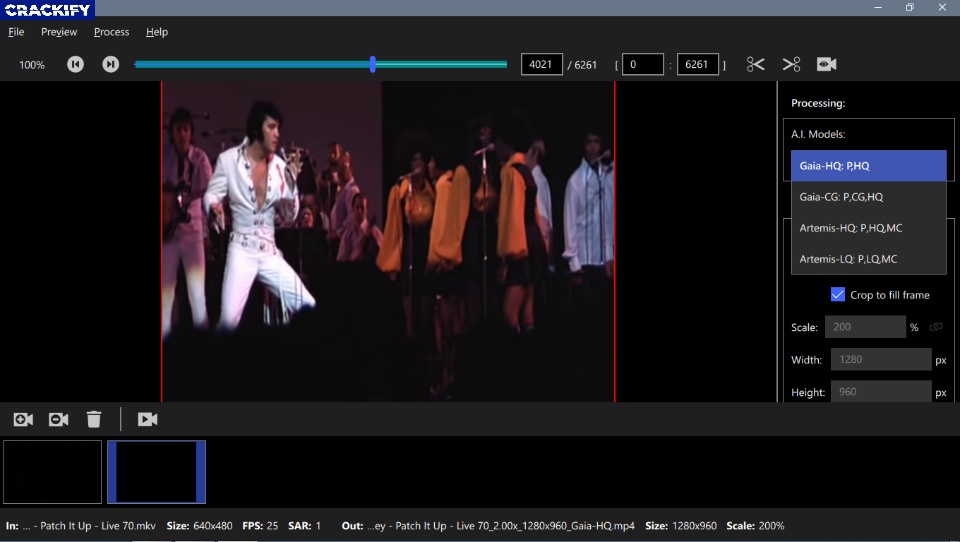Open the Preview menu
The height and width of the screenshot is (542, 960).
coord(59,32)
